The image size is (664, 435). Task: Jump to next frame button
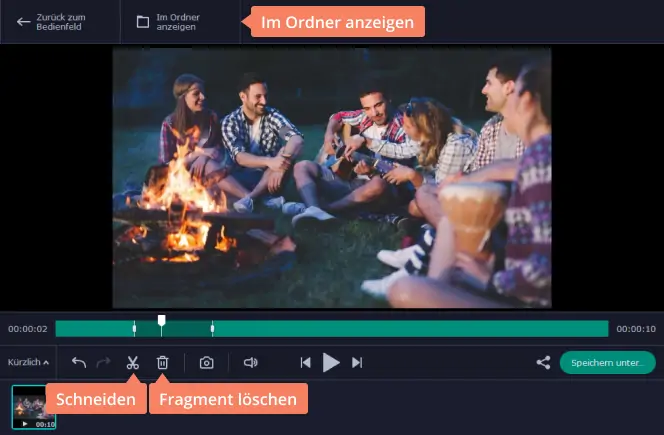click(x=357, y=363)
